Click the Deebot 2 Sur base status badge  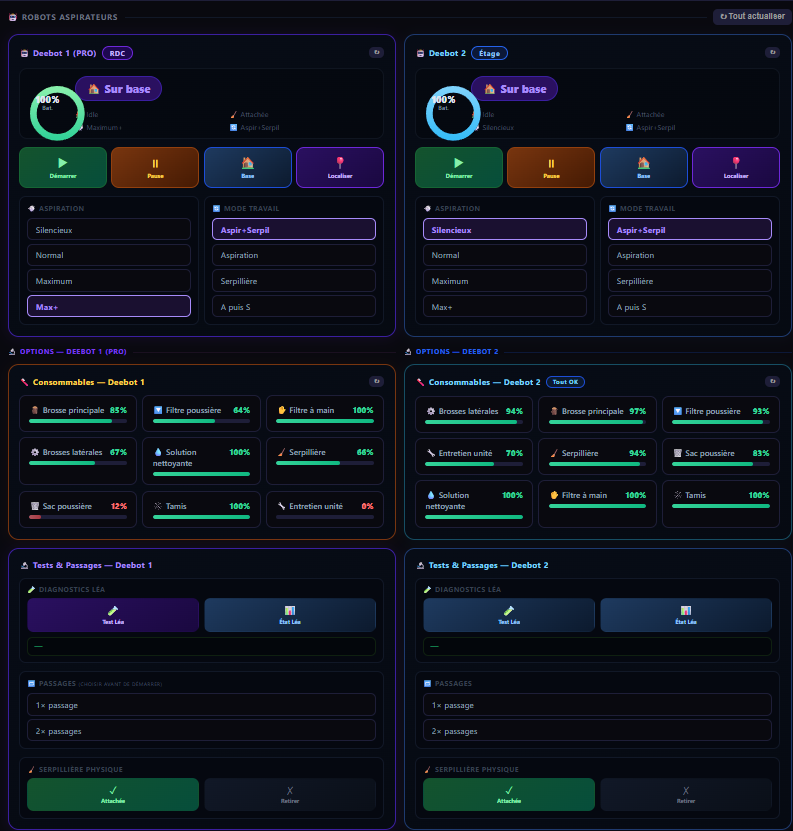click(515, 89)
